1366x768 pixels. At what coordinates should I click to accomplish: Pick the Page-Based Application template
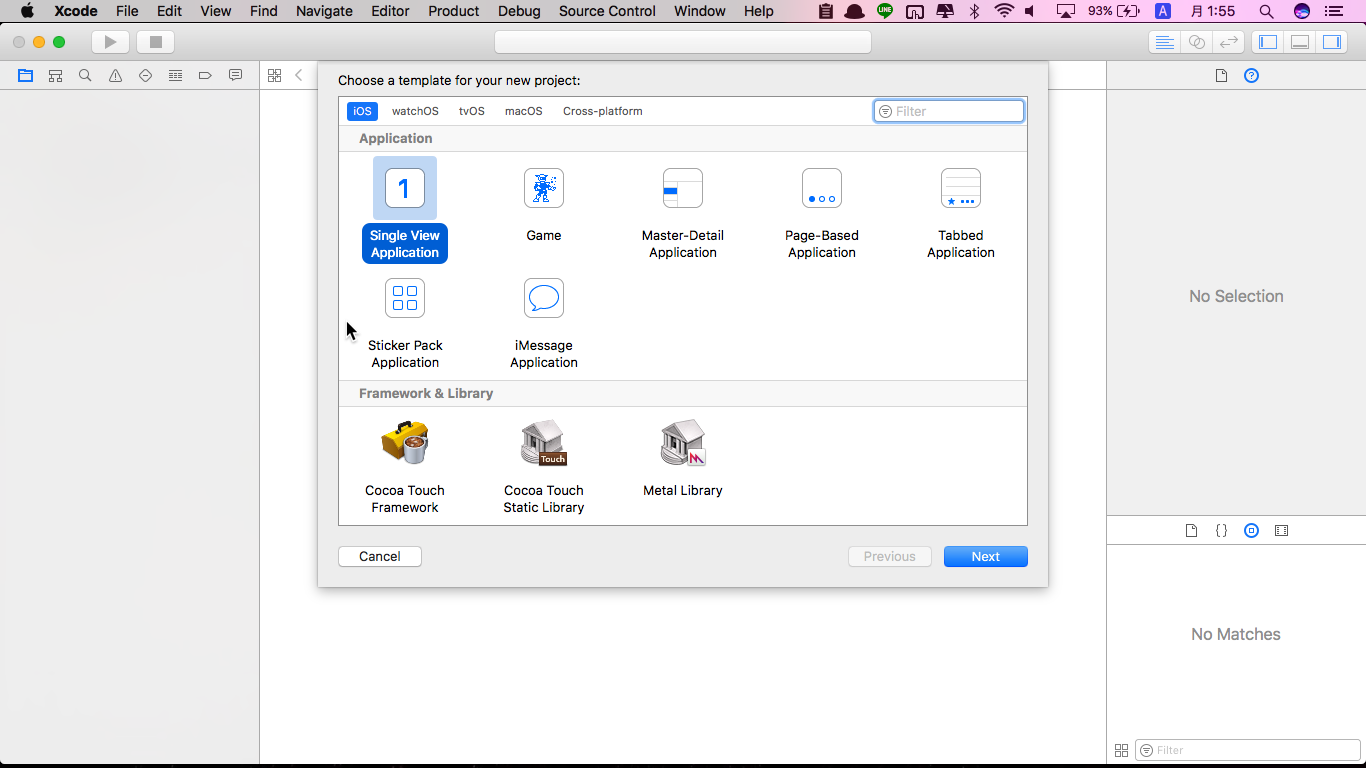click(822, 210)
